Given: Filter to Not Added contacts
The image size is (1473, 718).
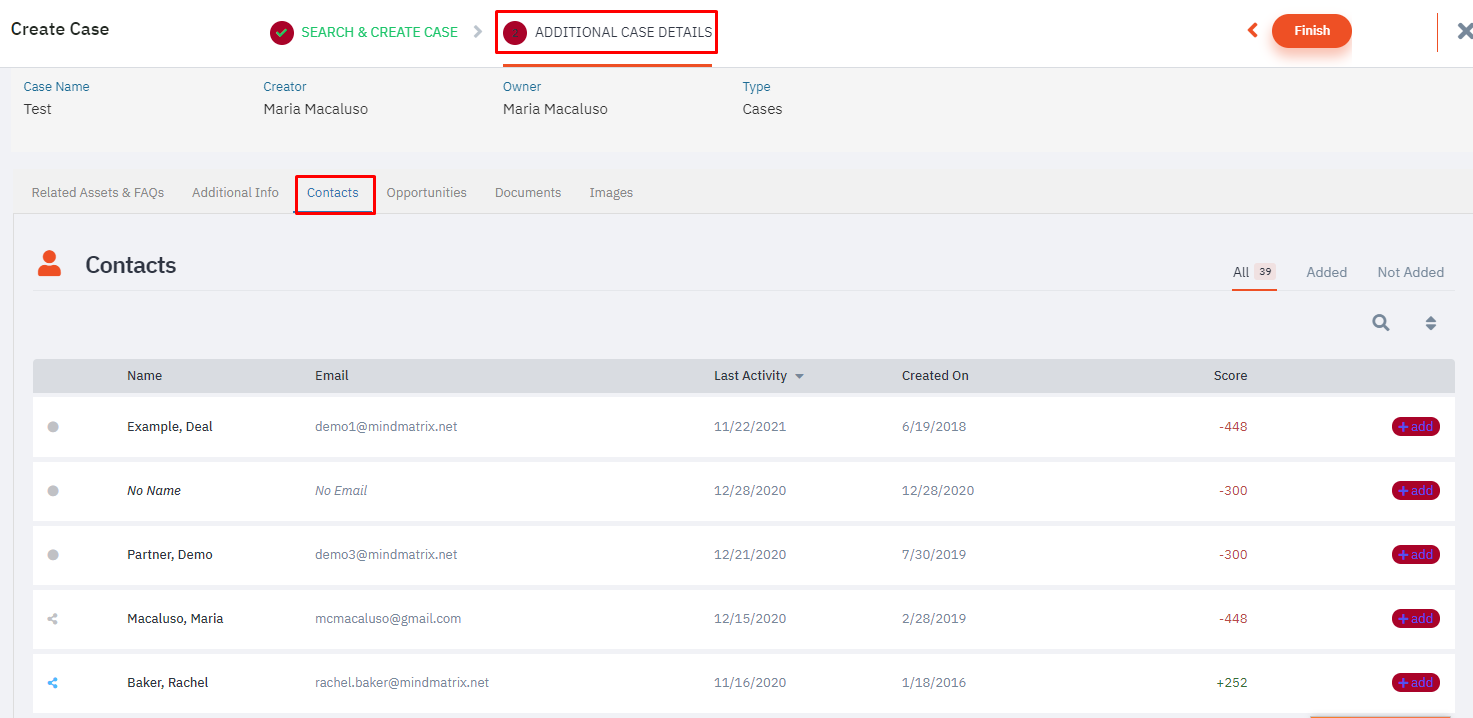Looking at the screenshot, I should (x=1410, y=272).
